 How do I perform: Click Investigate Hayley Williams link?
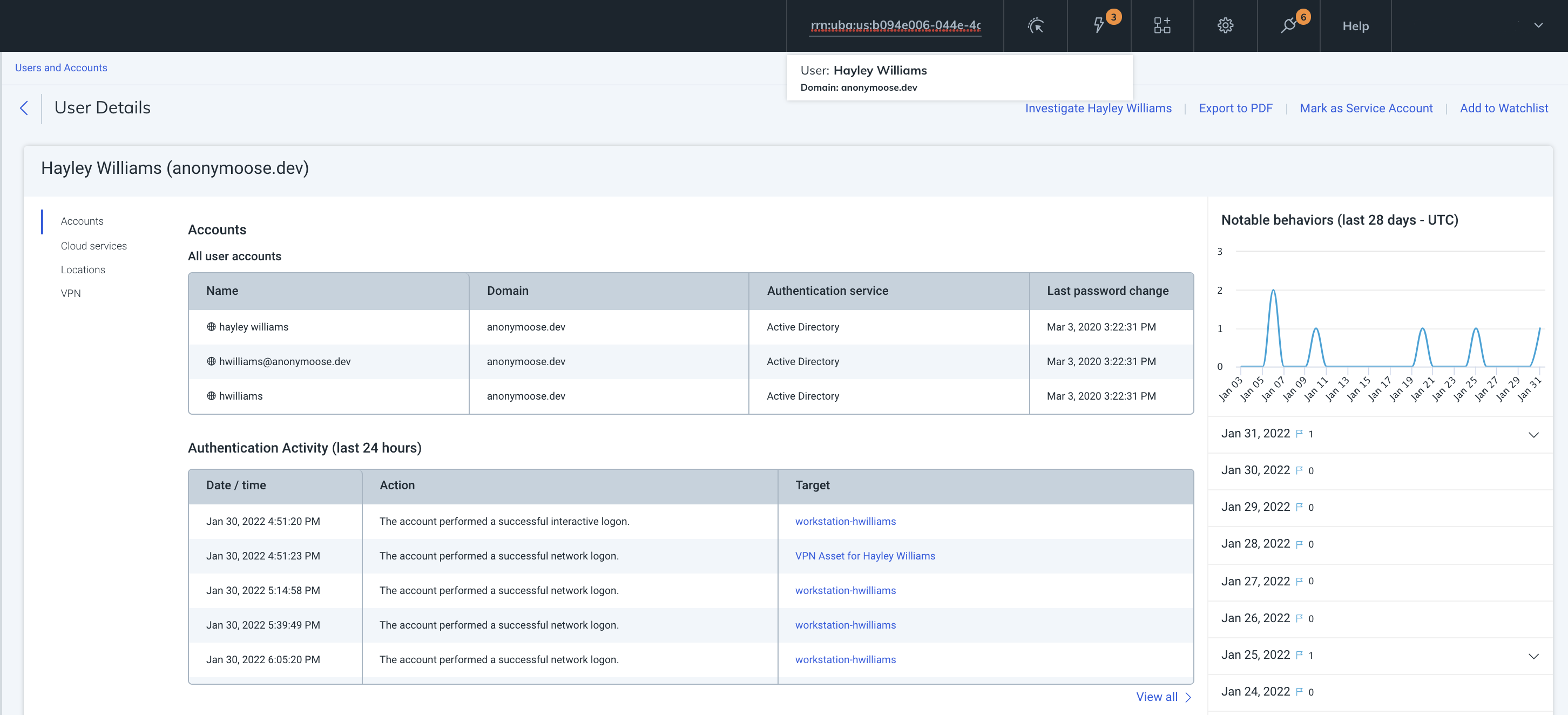point(1098,108)
